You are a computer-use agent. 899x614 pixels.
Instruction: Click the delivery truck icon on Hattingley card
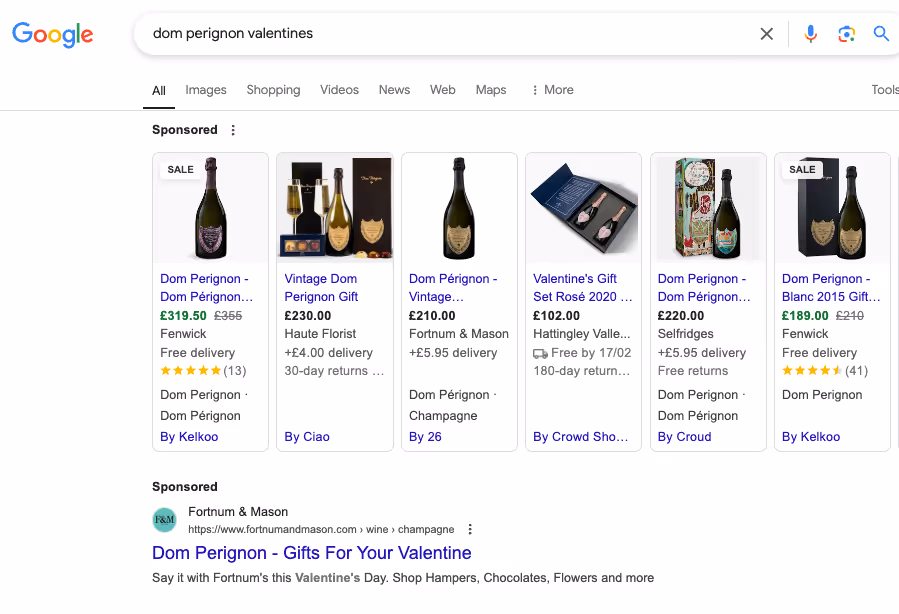pos(540,353)
